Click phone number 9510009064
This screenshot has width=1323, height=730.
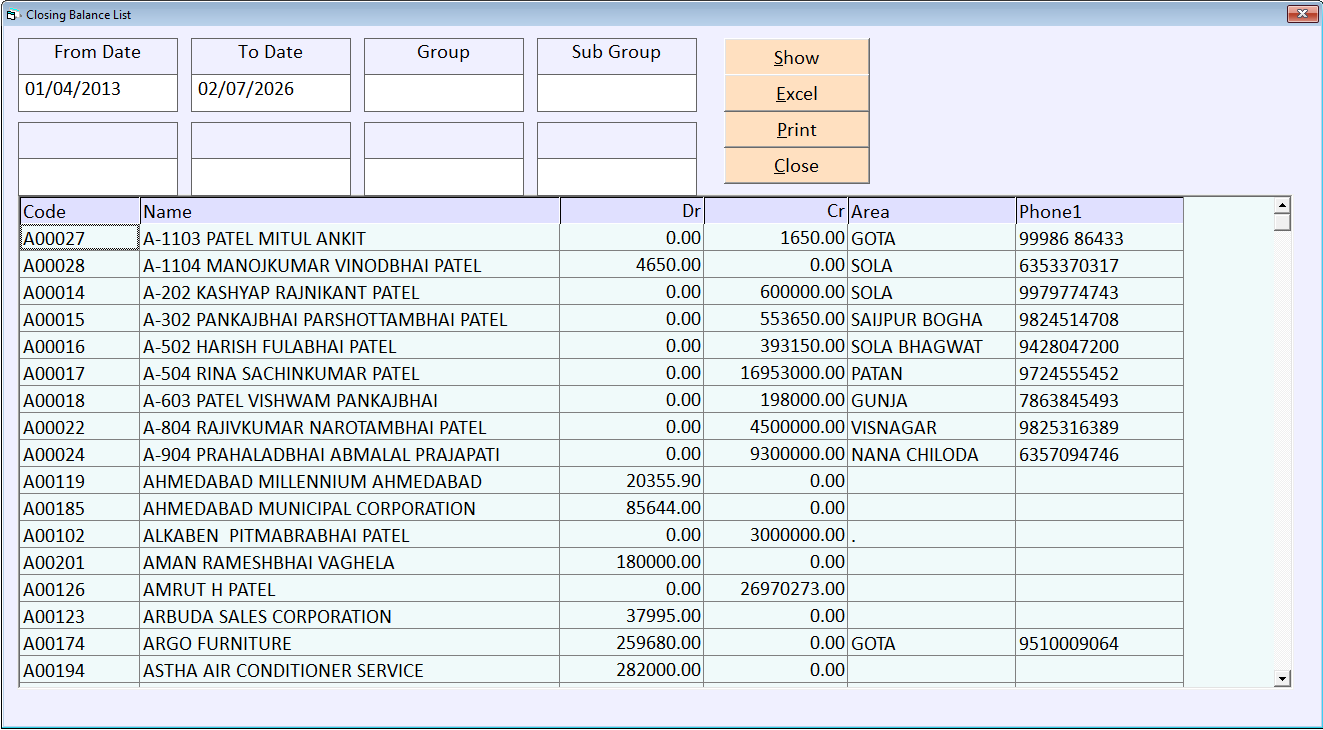(x=1100, y=643)
